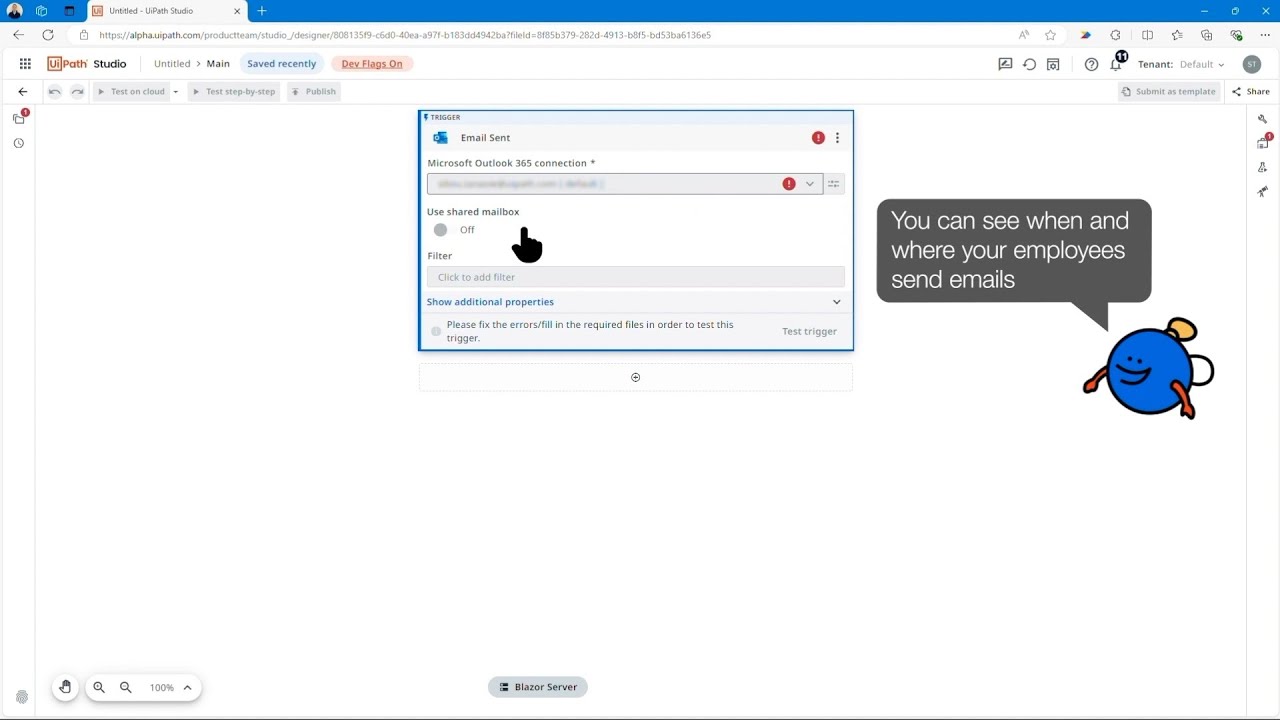Open notifications bell in the header
The height and width of the screenshot is (720, 1280).
1116,64
